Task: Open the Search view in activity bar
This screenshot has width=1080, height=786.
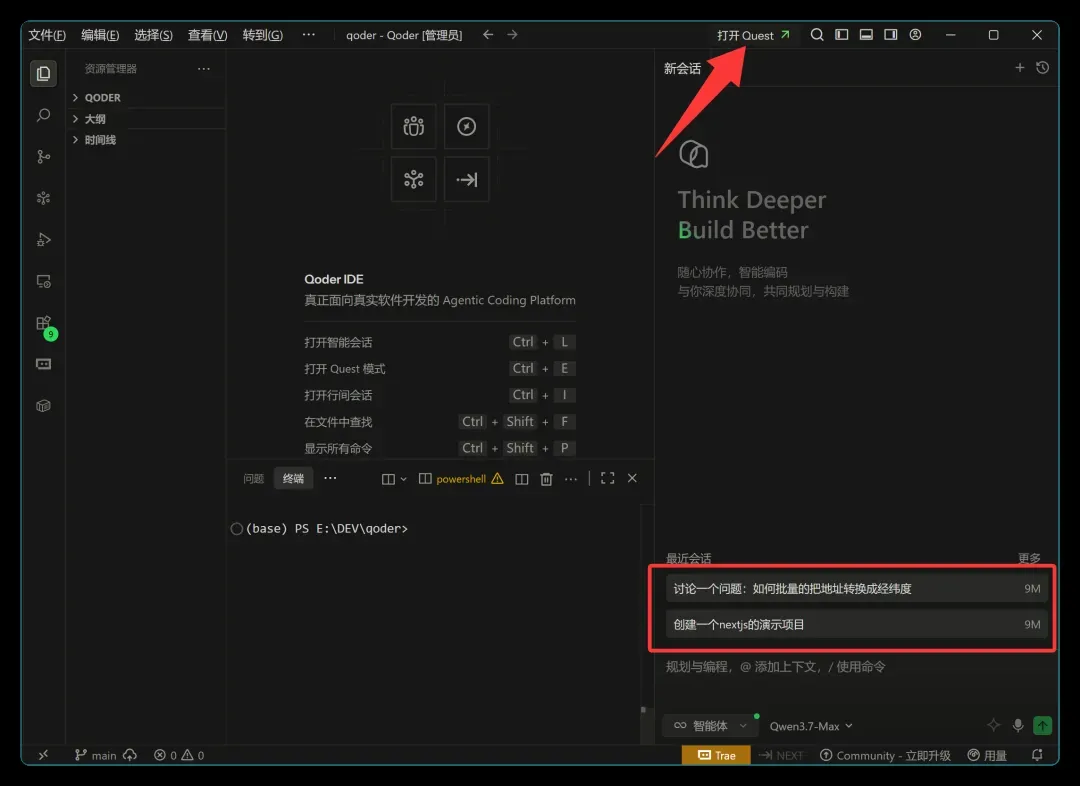Action: (43, 115)
